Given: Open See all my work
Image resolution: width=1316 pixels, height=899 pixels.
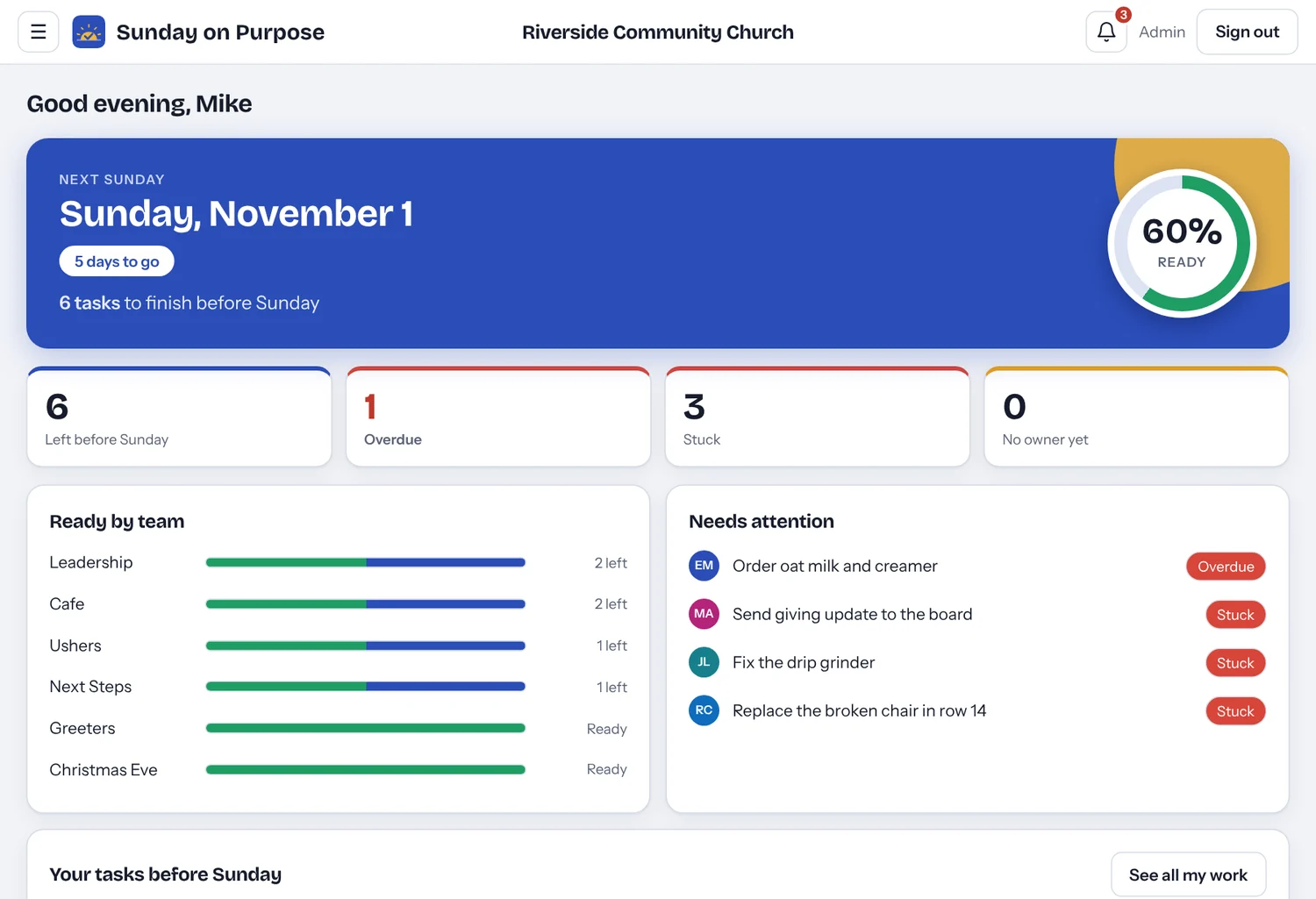Looking at the screenshot, I should click(1188, 874).
